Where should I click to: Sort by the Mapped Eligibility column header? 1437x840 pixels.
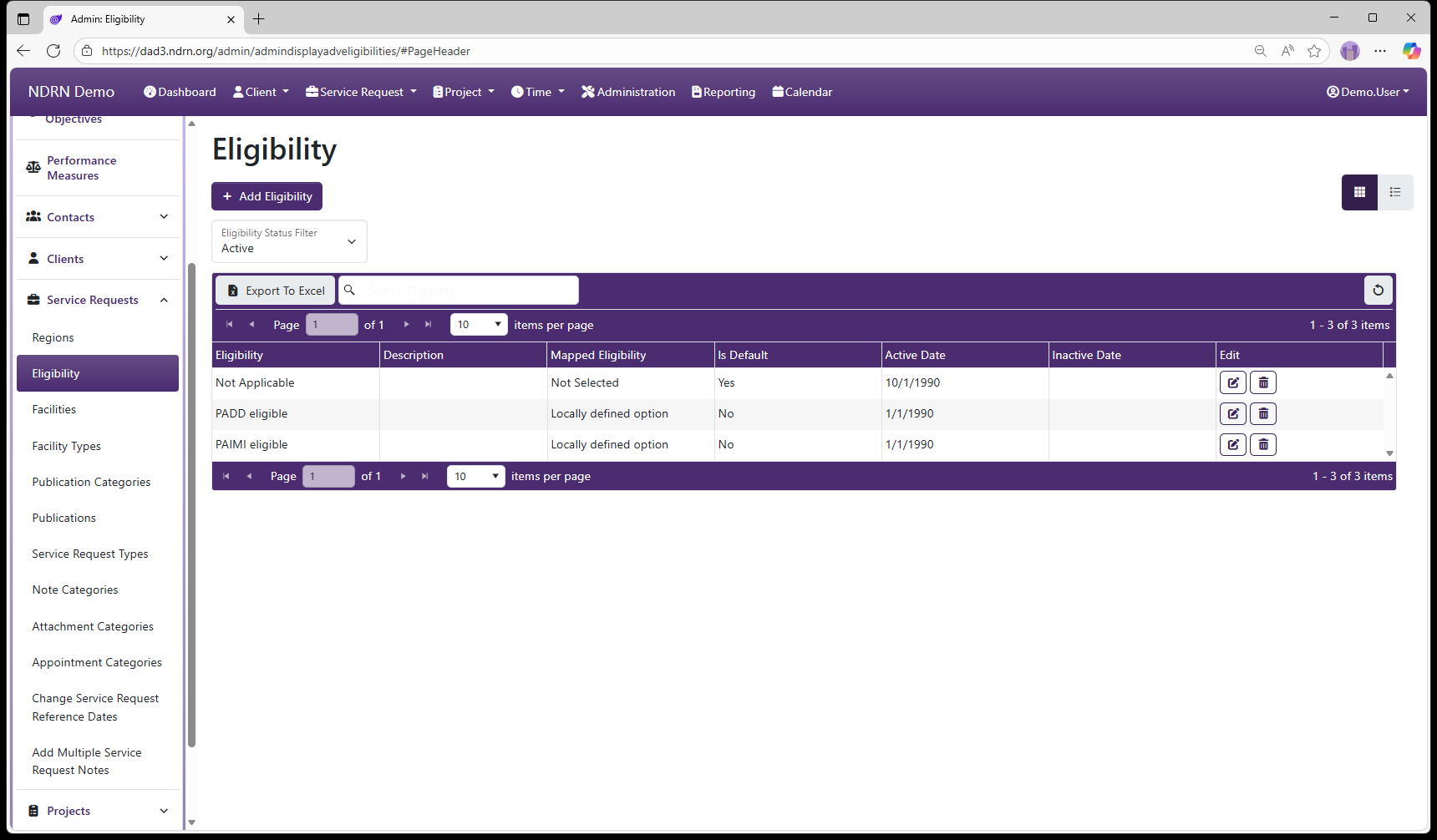[x=631, y=355]
